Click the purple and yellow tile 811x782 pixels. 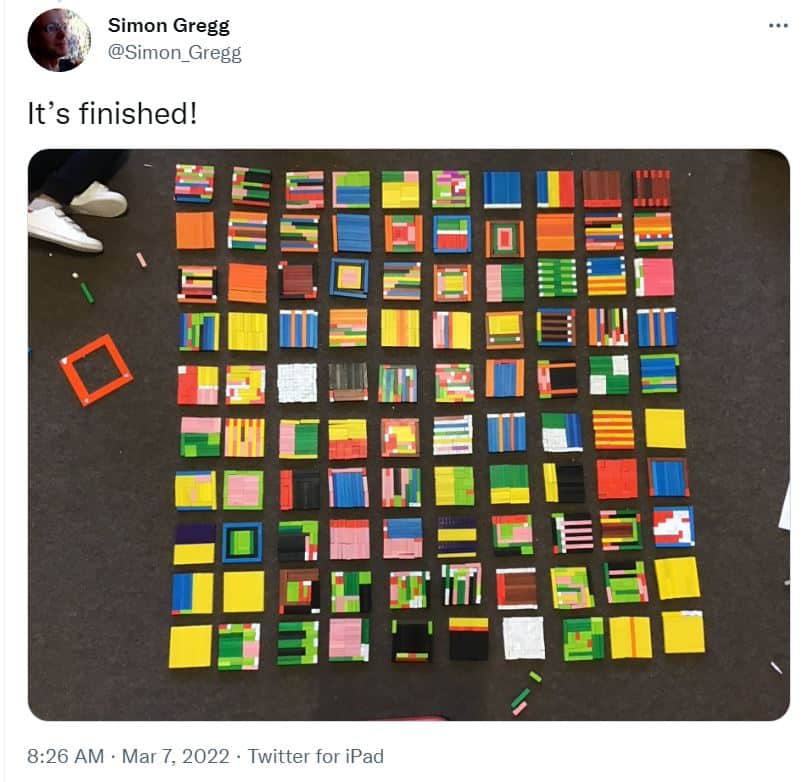pos(194,544)
